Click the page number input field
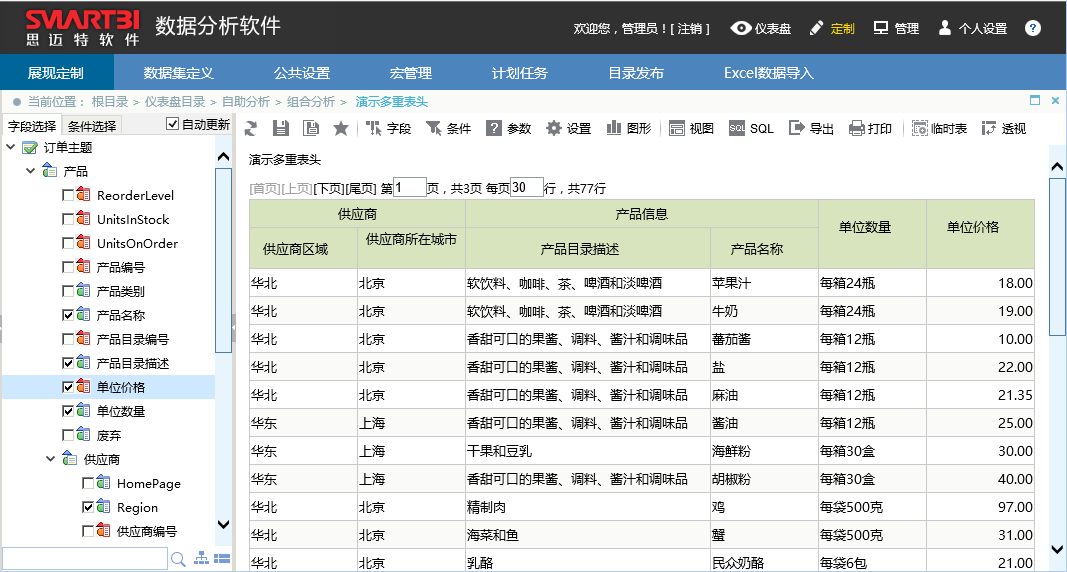1067x572 pixels. click(x=410, y=188)
